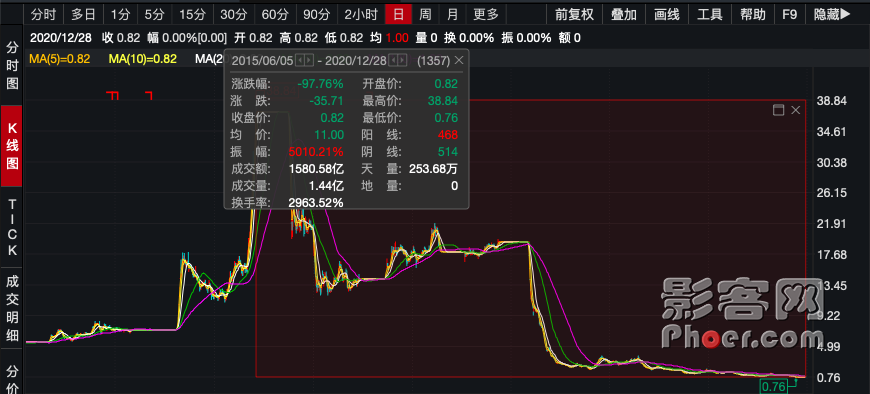Maximize the red selection range box
Screen dimensions: 870x394
(x=778, y=110)
